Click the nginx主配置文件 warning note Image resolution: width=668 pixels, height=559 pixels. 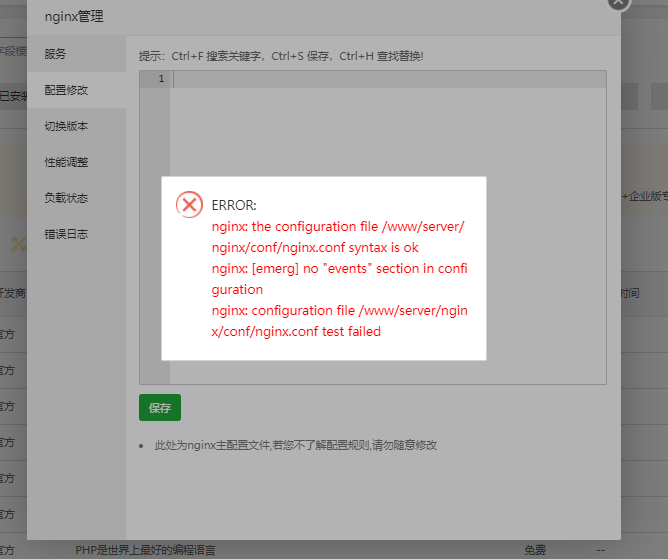pyautogui.click(x=296, y=445)
